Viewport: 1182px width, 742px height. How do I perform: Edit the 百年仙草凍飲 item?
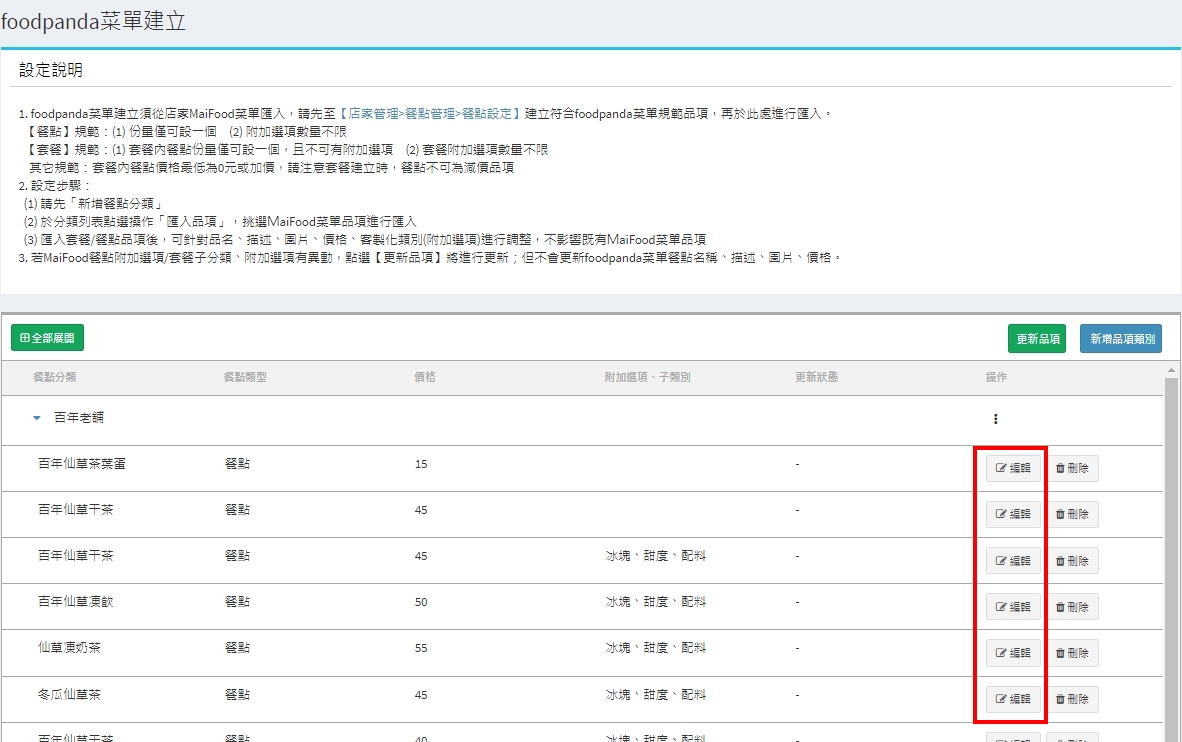1013,607
